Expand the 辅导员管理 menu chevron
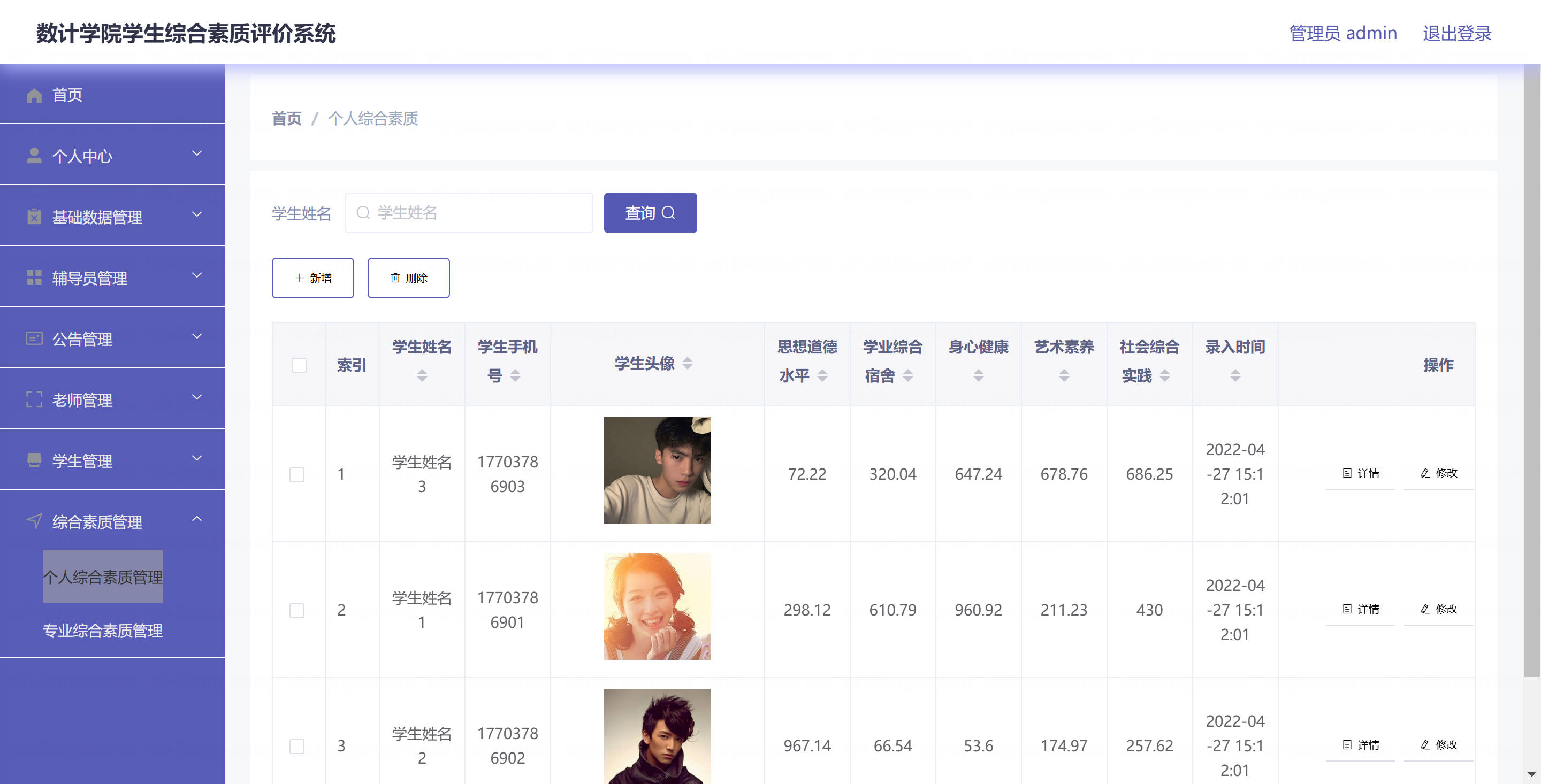Viewport: 1541px width, 784px height. 197,276
